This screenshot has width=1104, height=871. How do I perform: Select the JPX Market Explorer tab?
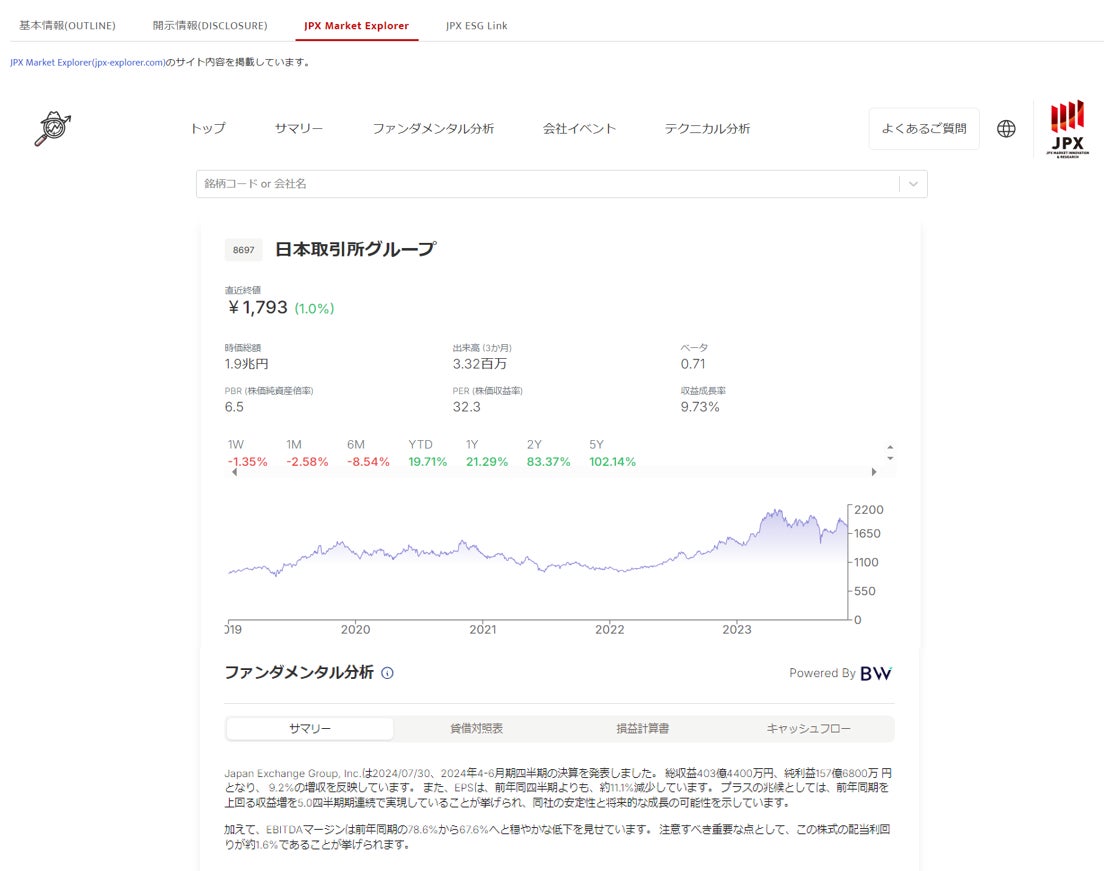pyautogui.click(x=356, y=26)
